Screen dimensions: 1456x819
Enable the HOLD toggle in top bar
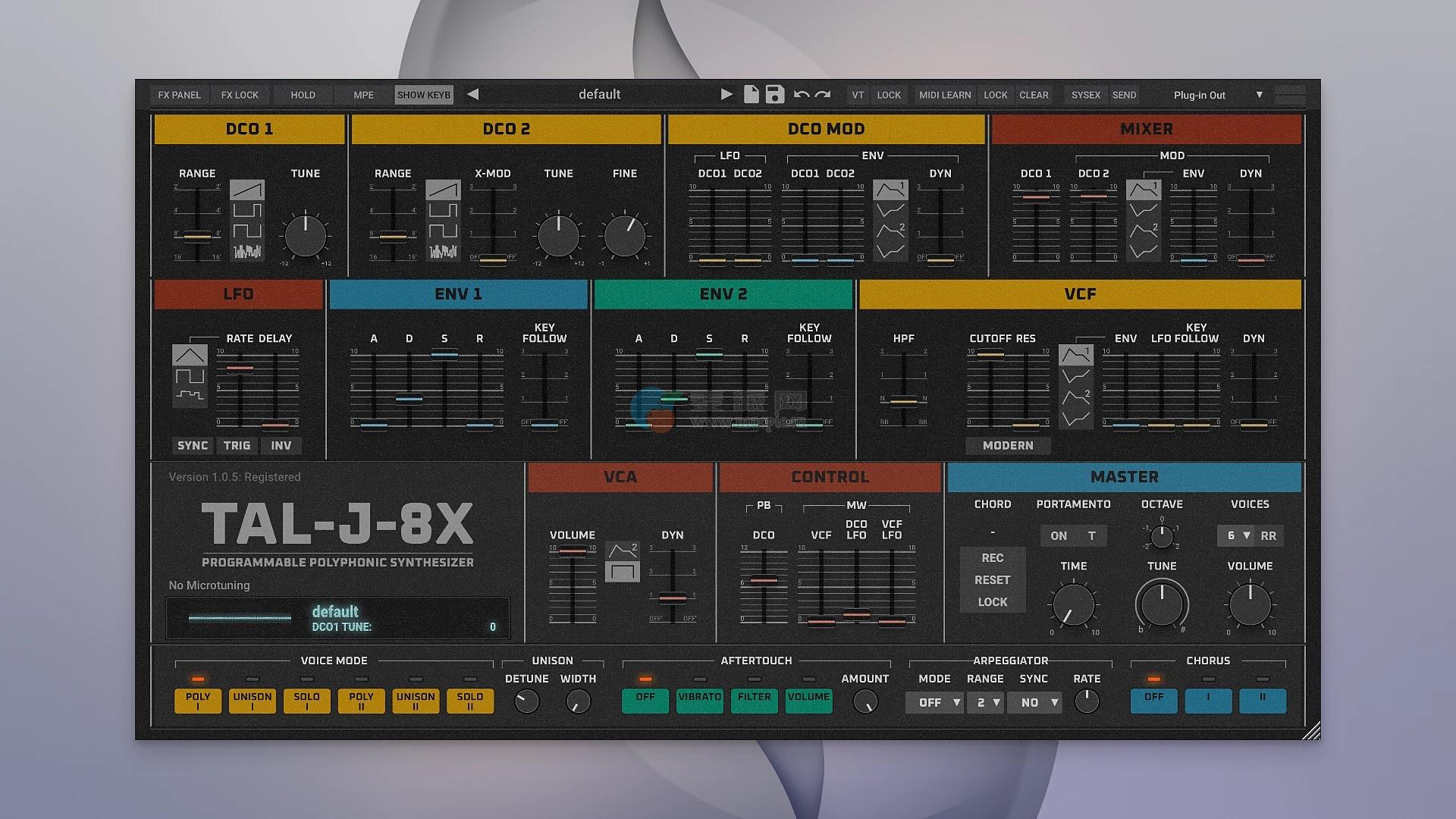[303, 95]
